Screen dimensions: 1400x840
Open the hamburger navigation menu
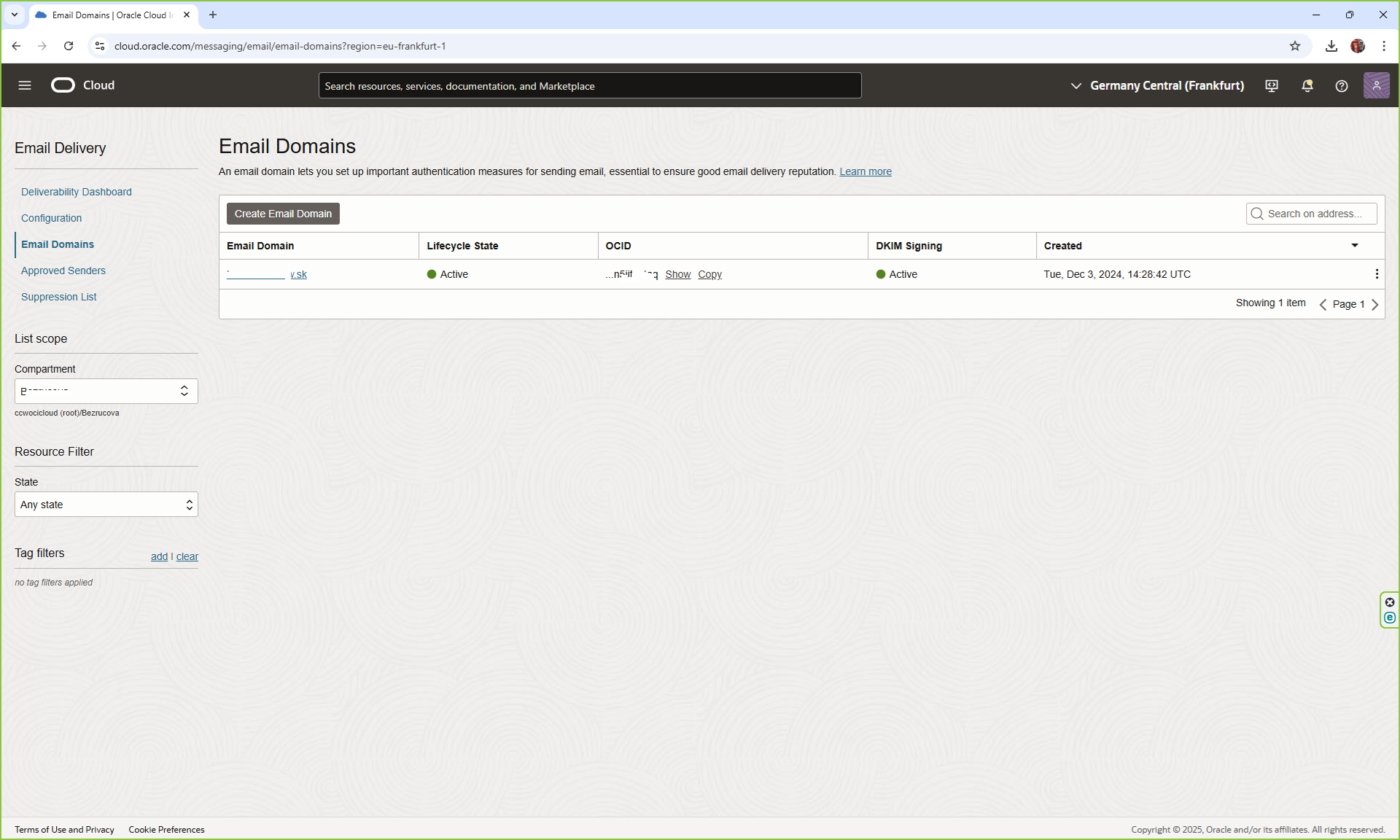coord(25,85)
